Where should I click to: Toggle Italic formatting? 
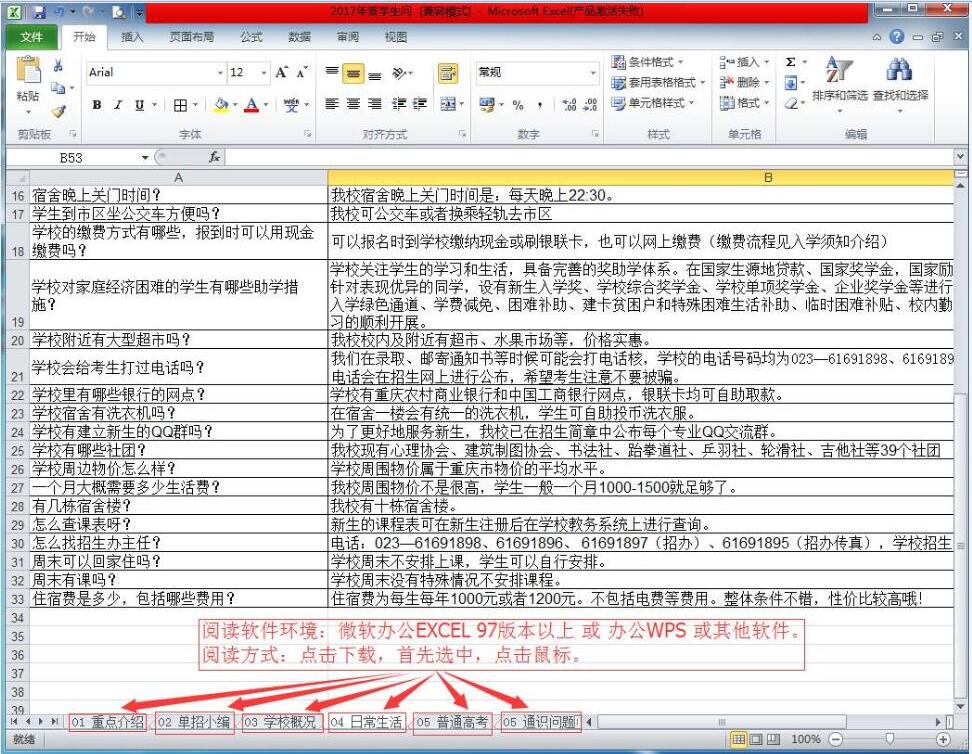coord(118,105)
